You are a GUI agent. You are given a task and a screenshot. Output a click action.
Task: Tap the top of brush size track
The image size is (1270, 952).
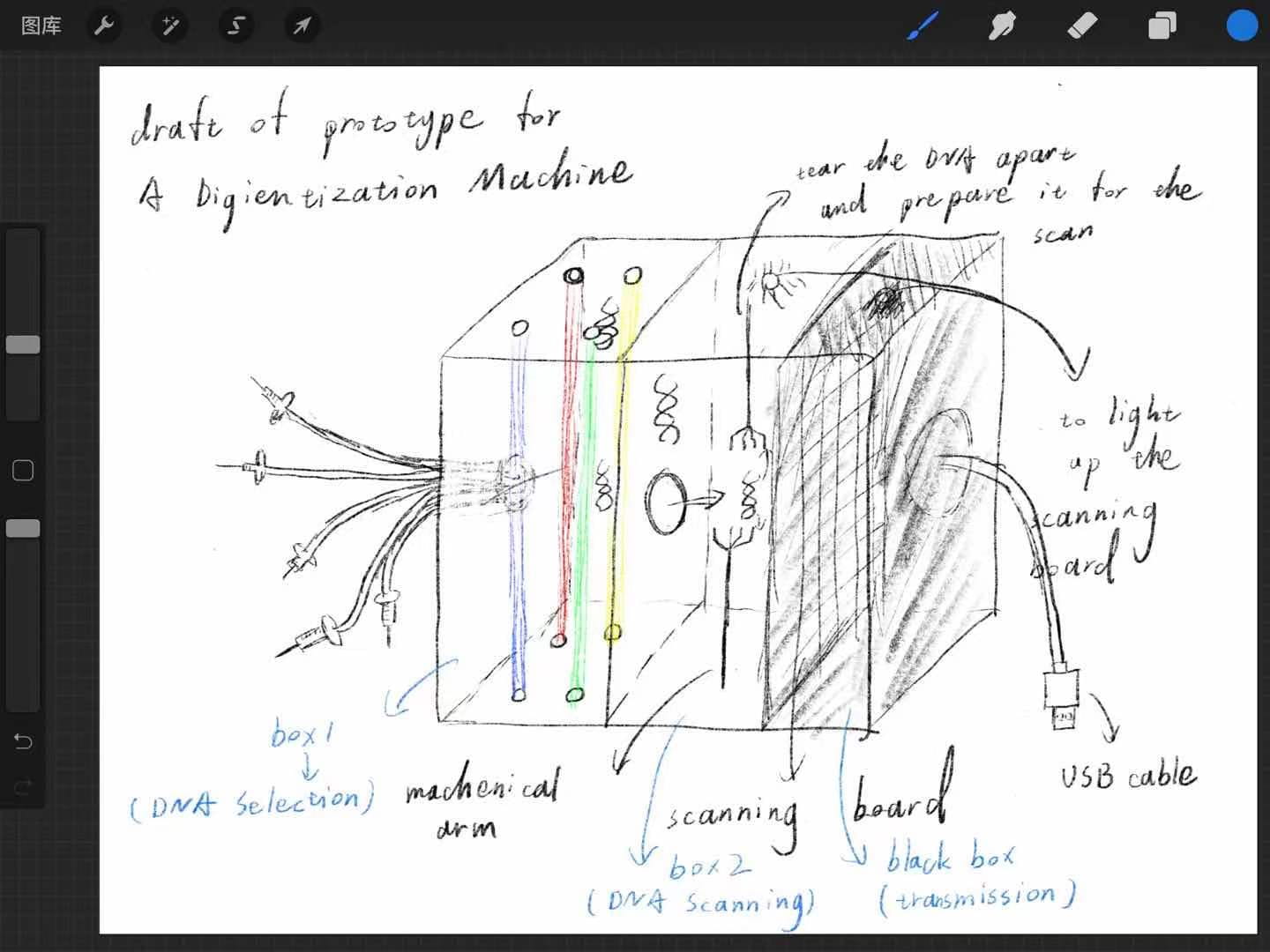(23, 242)
